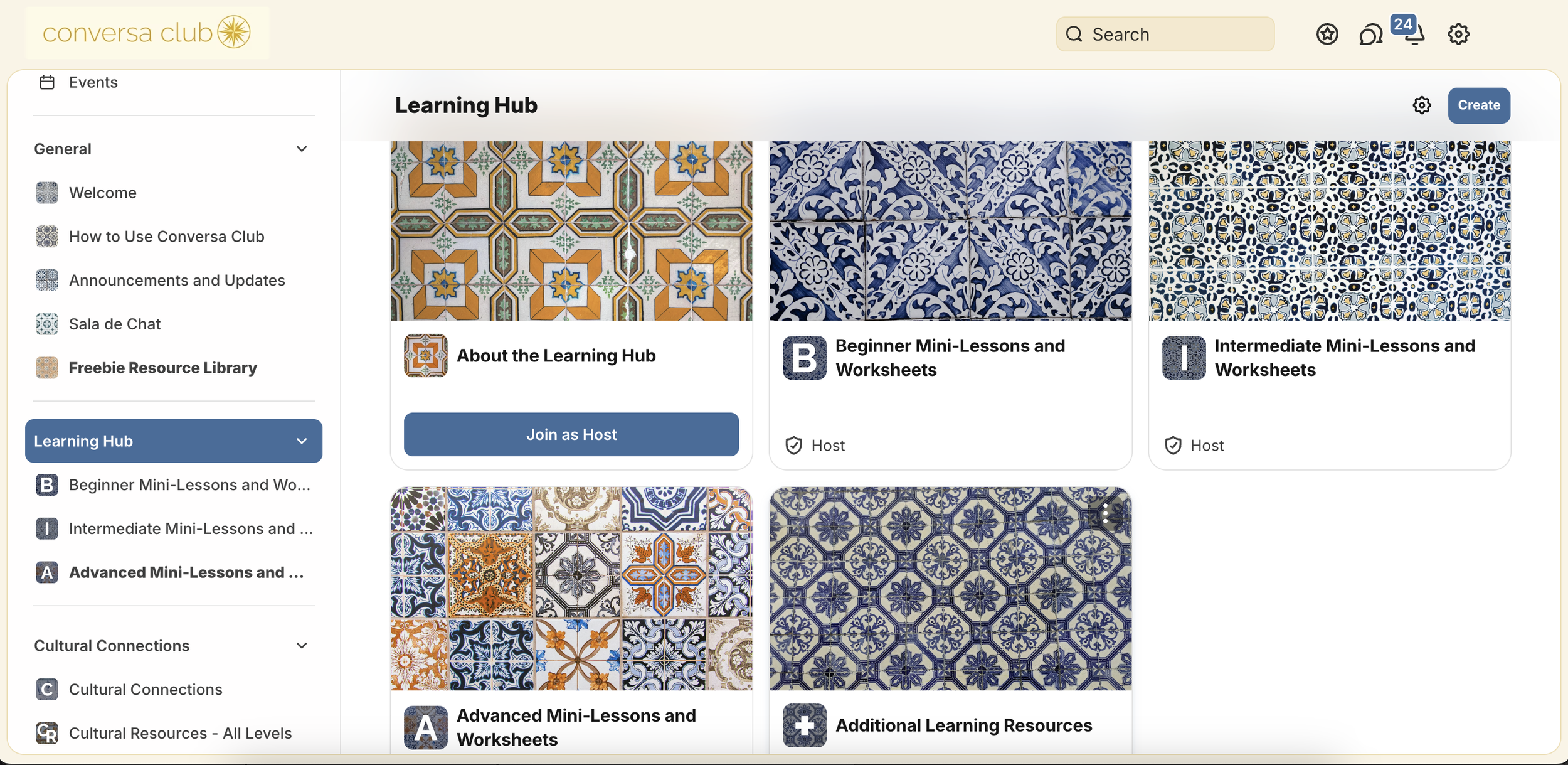Select Freebie Resource Library in the sidebar
The height and width of the screenshot is (765, 1568).
[x=162, y=368]
